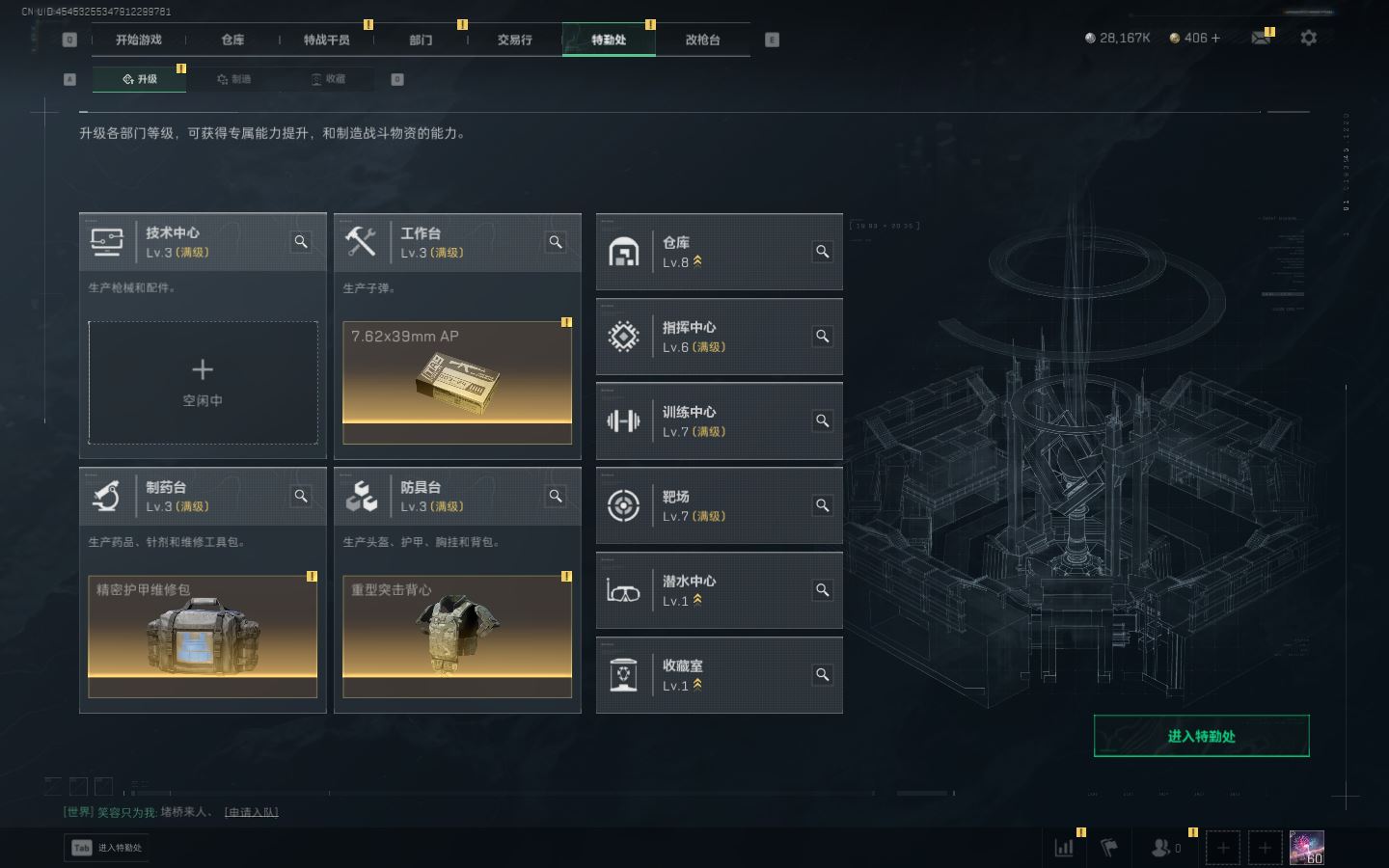Click magnifier icon on 技术中心 panel
Screen dimensions: 1389x868
click(x=301, y=242)
